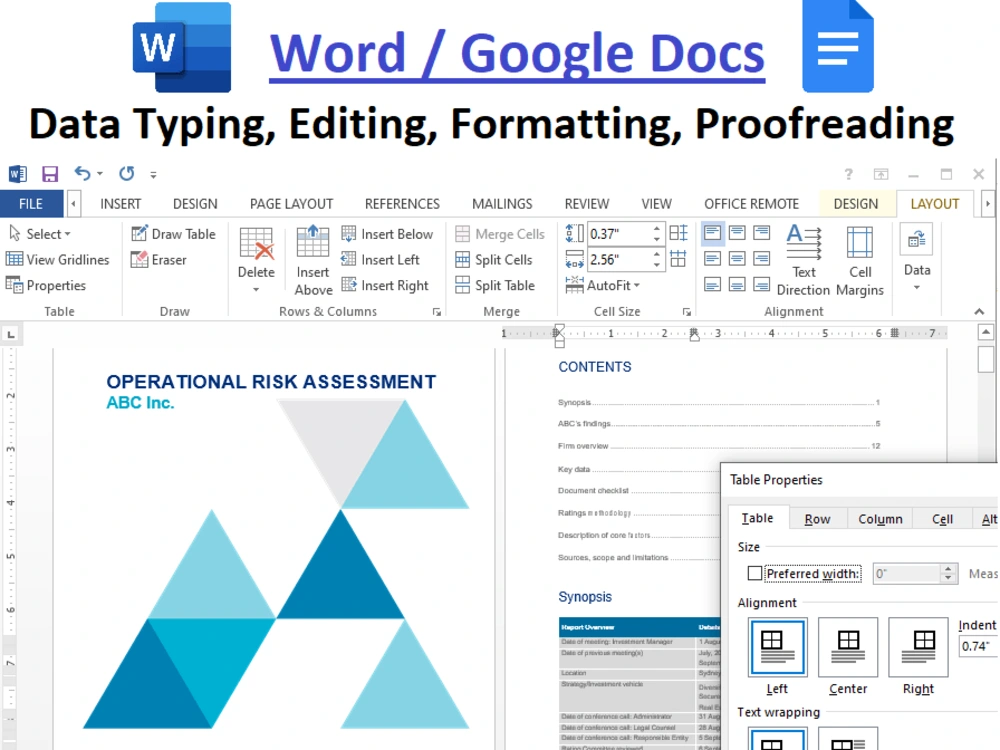Click the Undo arrow icon
Viewport: 1000px width, 750px height.
pyautogui.click(x=82, y=173)
